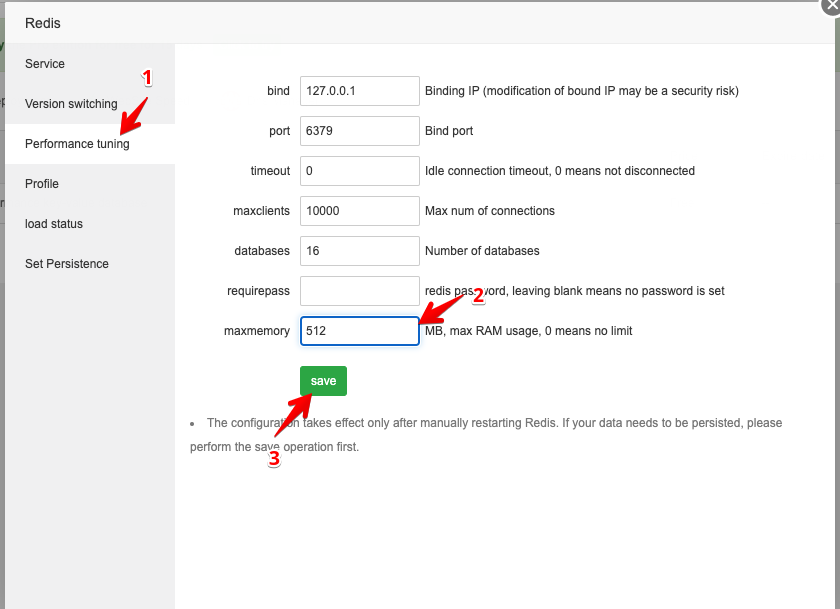Click the Redis dialog title

(x=43, y=23)
